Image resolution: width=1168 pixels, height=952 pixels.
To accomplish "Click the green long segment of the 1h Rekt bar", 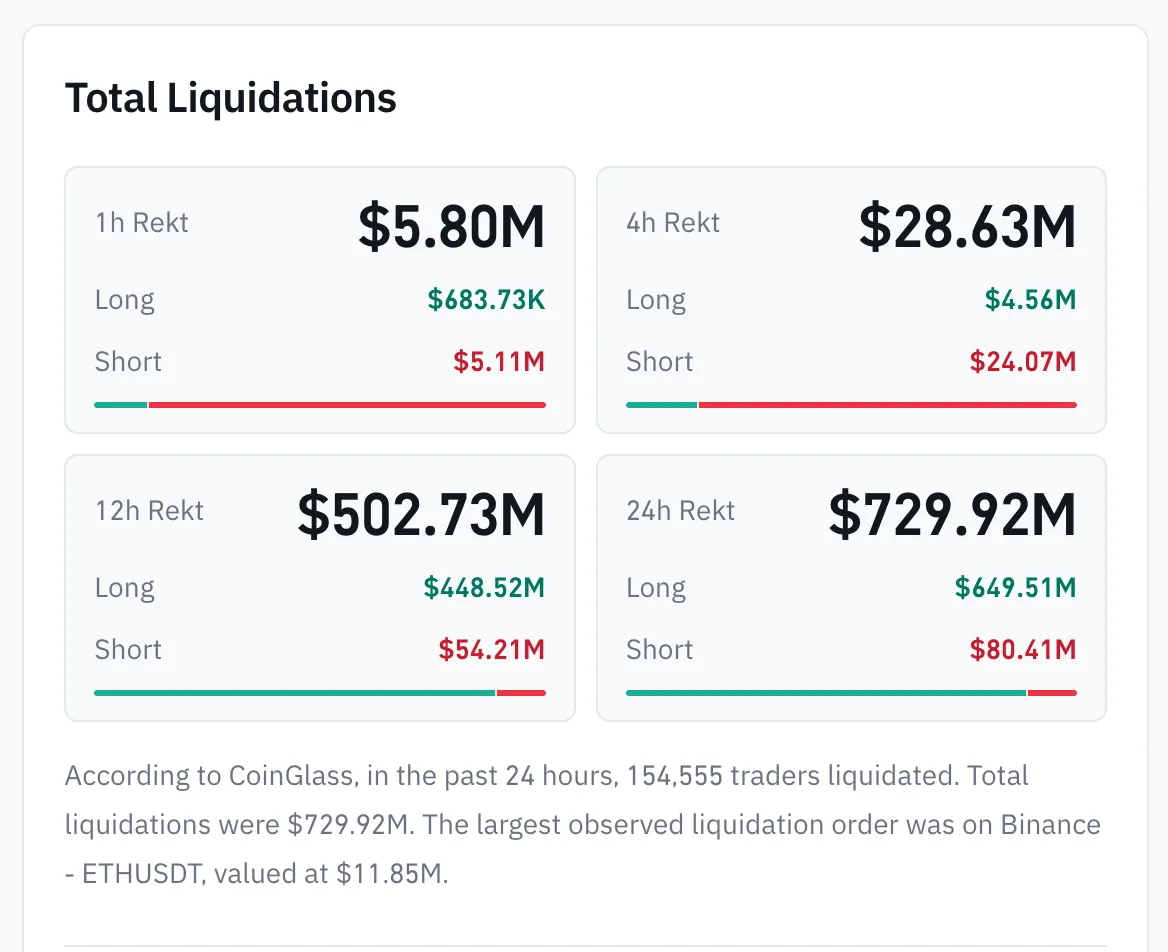I will [121, 404].
